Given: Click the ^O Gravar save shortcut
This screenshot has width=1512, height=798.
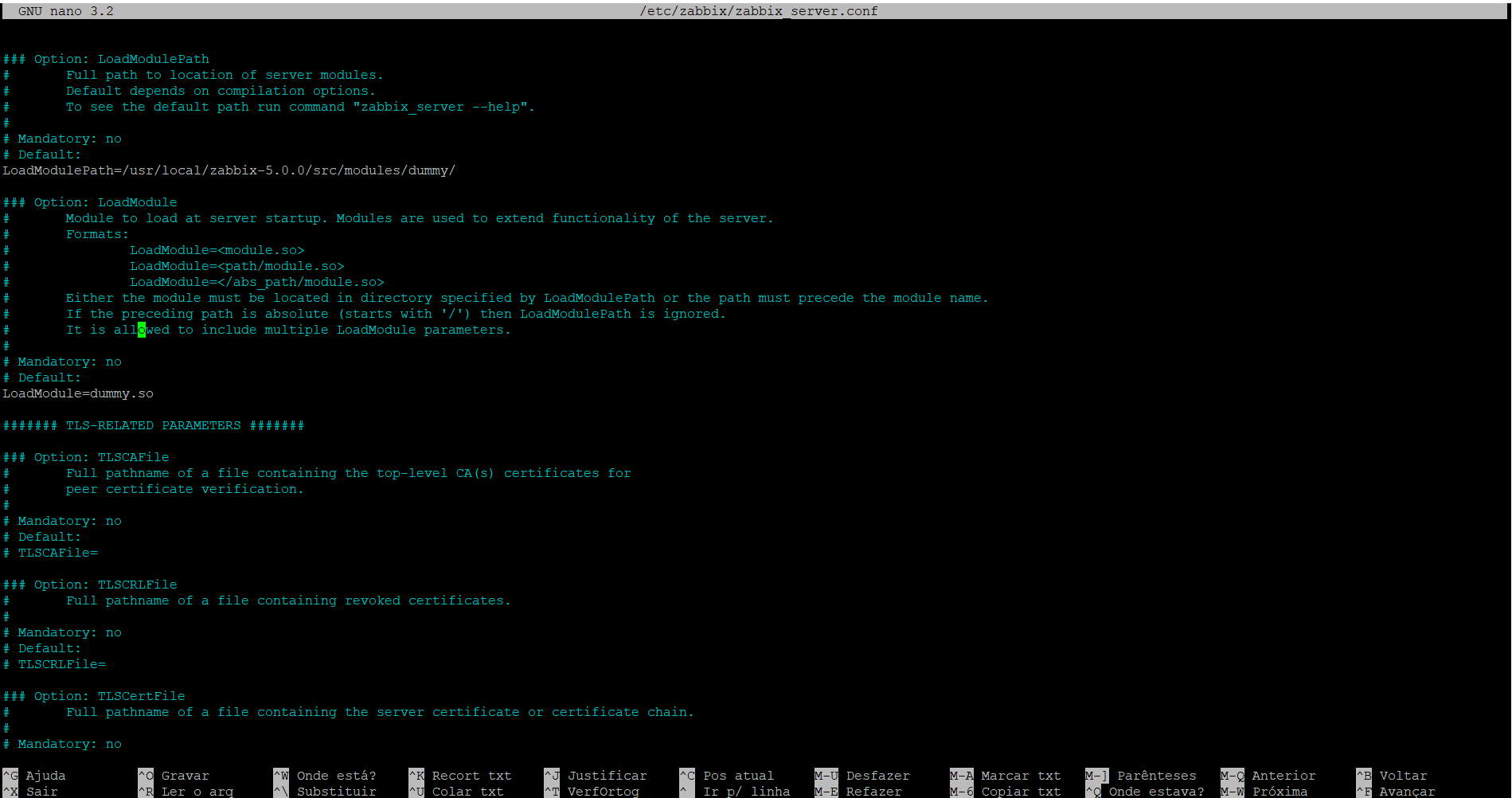Looking at the screenshot, I should pyautogui.click(x=174, y=776).
